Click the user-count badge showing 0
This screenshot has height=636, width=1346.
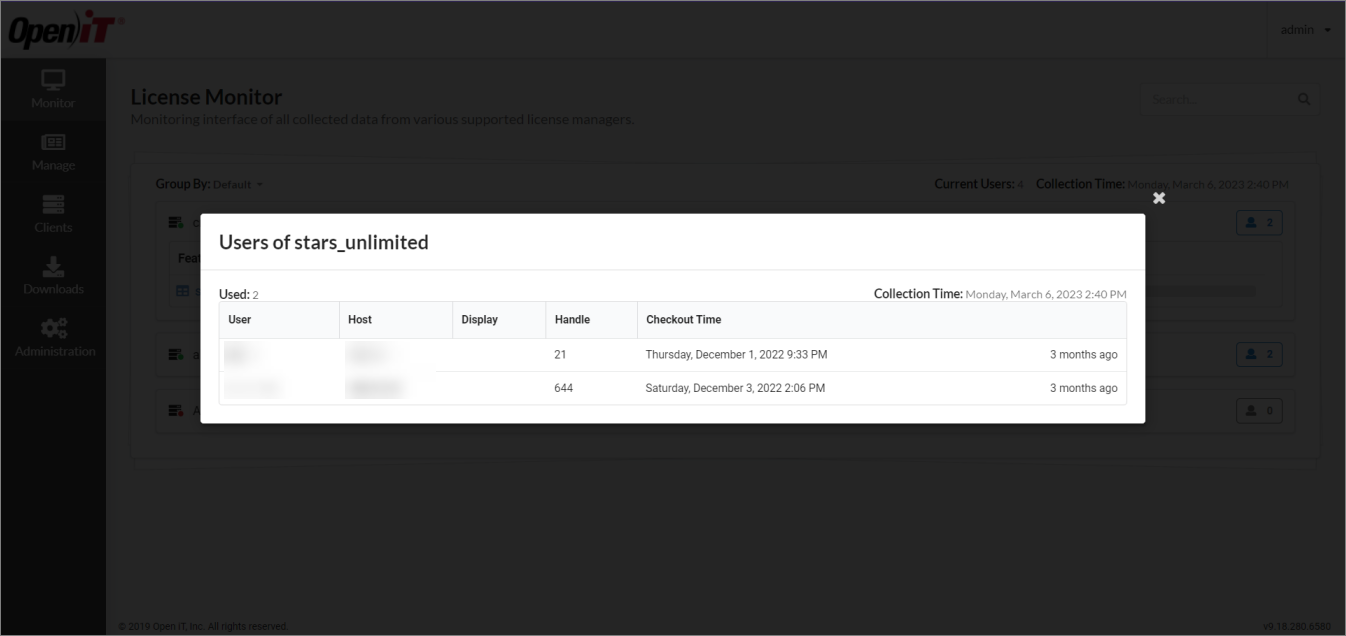click(x=1259, y=410)
